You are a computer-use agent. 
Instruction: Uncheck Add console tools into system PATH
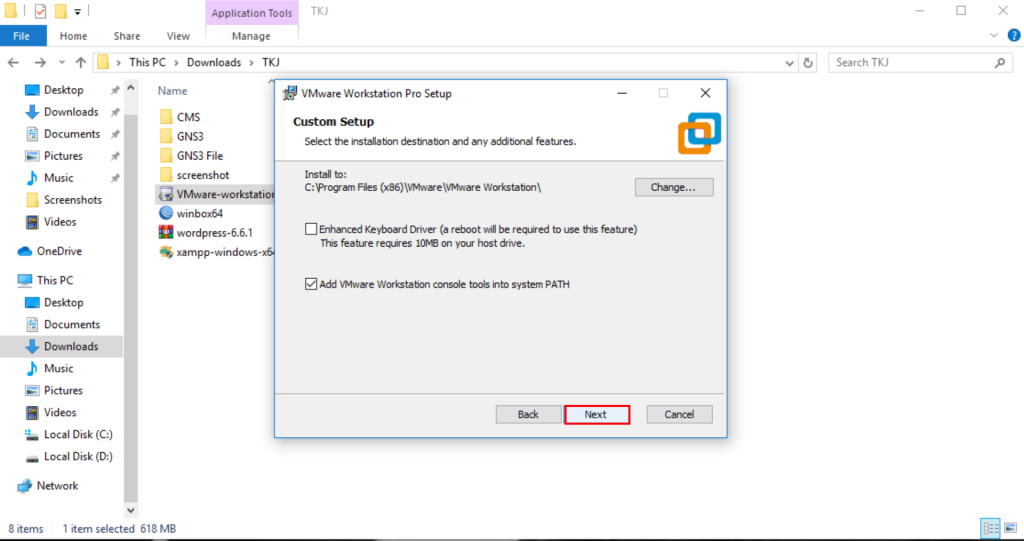tap(312, 284)
